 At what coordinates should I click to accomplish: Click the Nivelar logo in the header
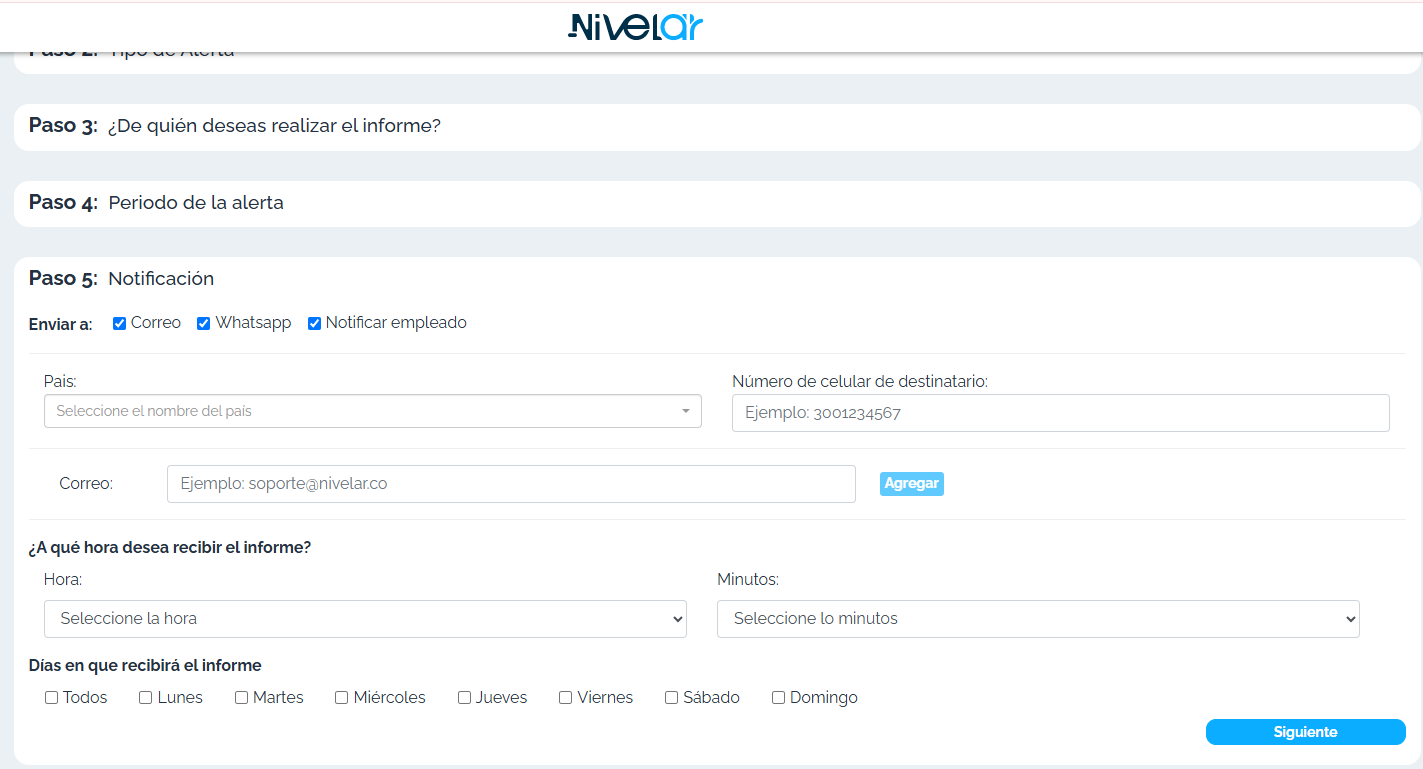tap(636, 27)
